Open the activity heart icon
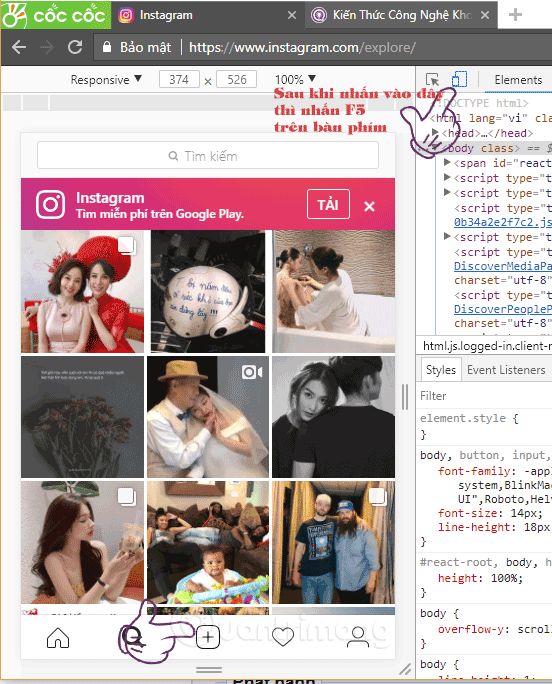 (x=283, y=638)
